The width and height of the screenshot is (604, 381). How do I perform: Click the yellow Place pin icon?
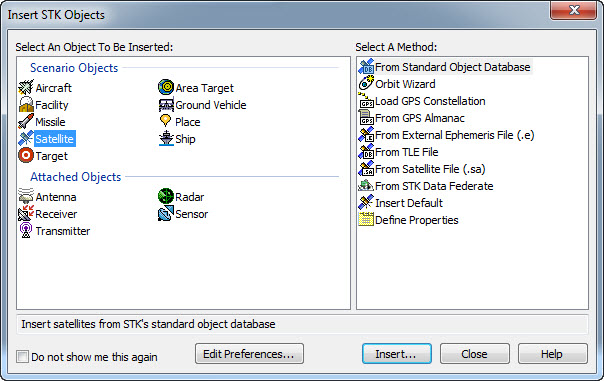point(166,121)
